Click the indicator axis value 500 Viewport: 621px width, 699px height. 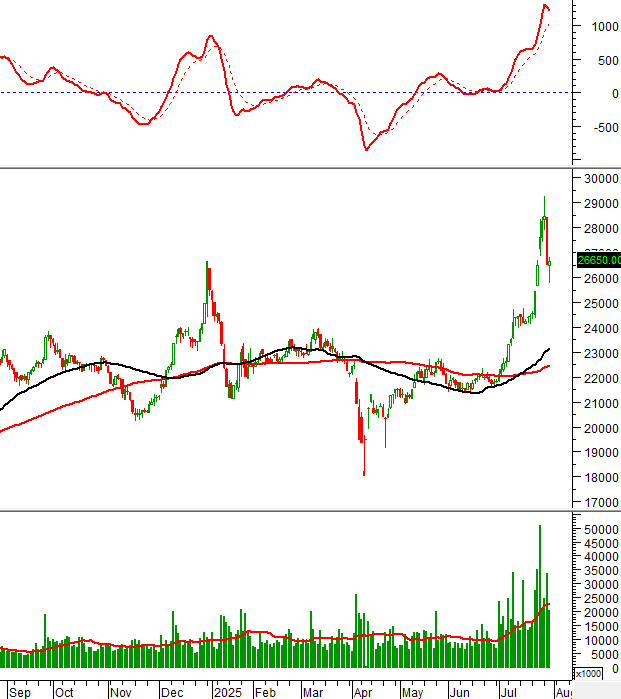608,61
